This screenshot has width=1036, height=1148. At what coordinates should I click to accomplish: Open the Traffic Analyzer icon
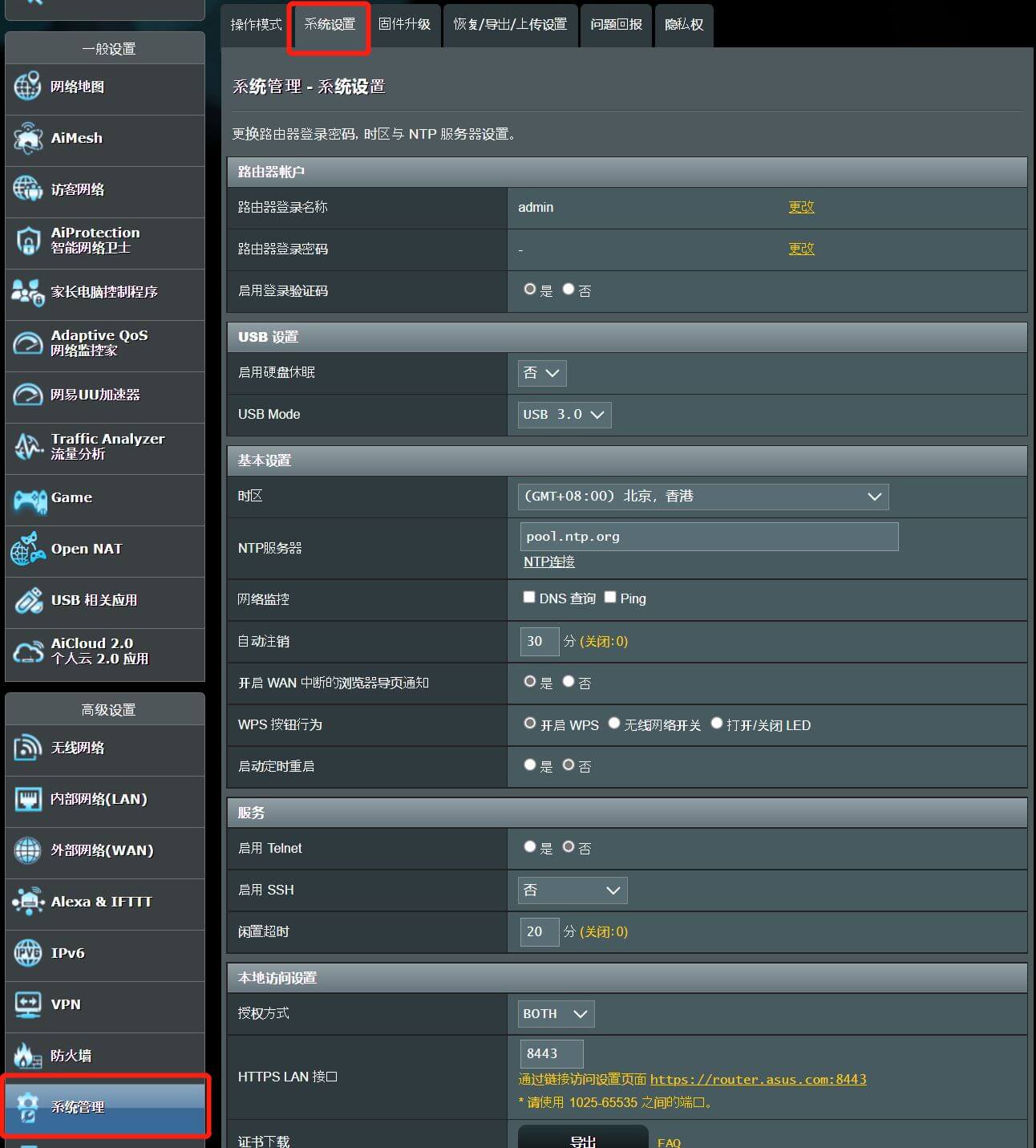point(28,446)
